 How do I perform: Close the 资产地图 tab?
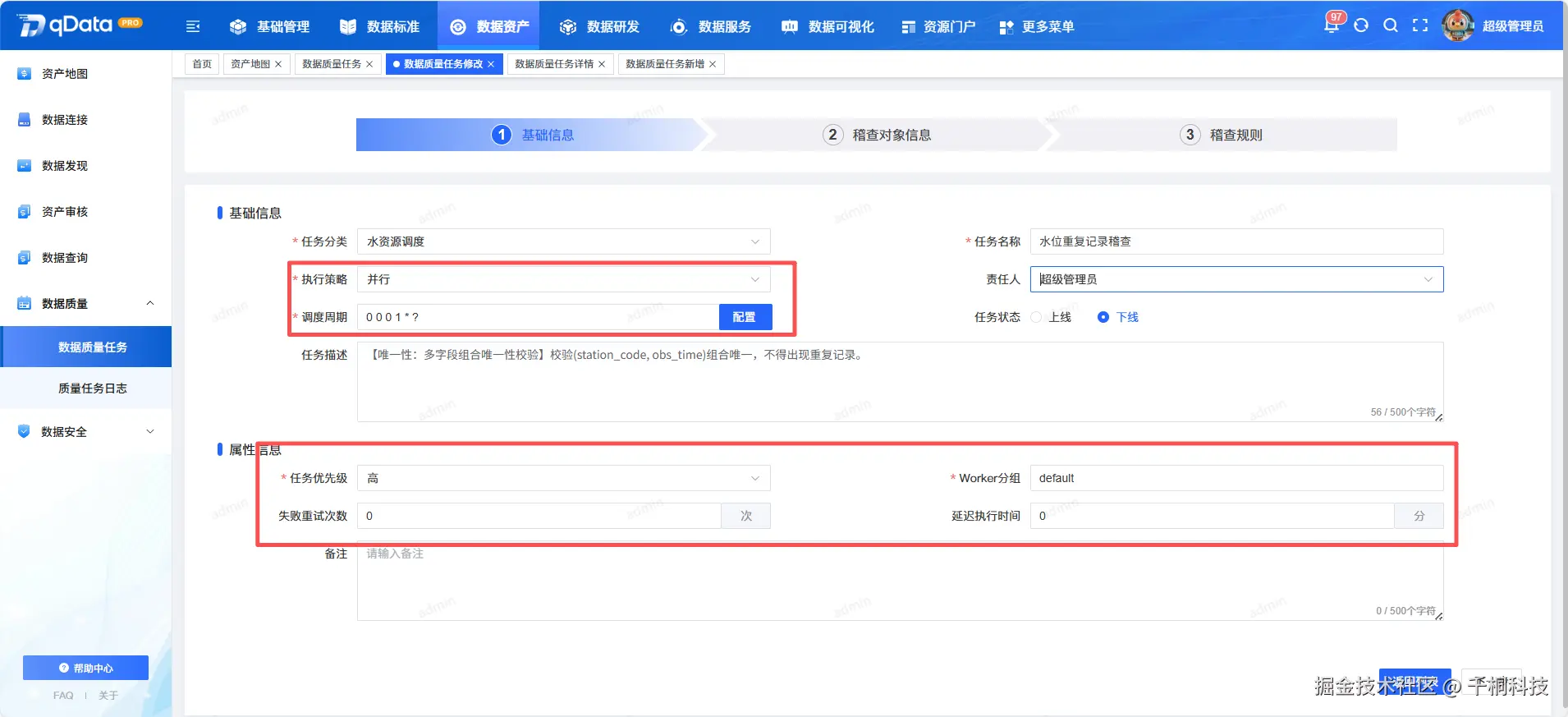278,64
